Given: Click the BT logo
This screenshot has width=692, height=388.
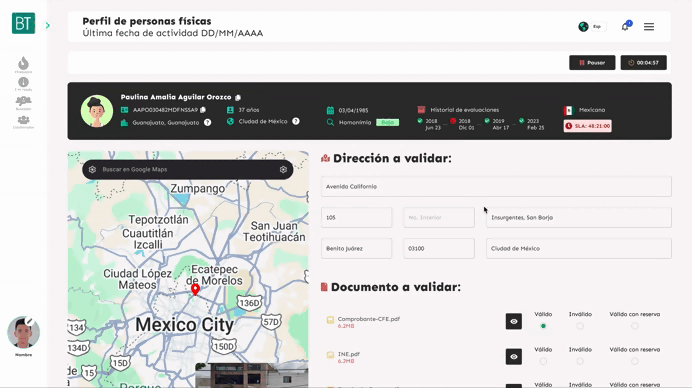Looking at the screenshot, I should [x=23, y=23].
